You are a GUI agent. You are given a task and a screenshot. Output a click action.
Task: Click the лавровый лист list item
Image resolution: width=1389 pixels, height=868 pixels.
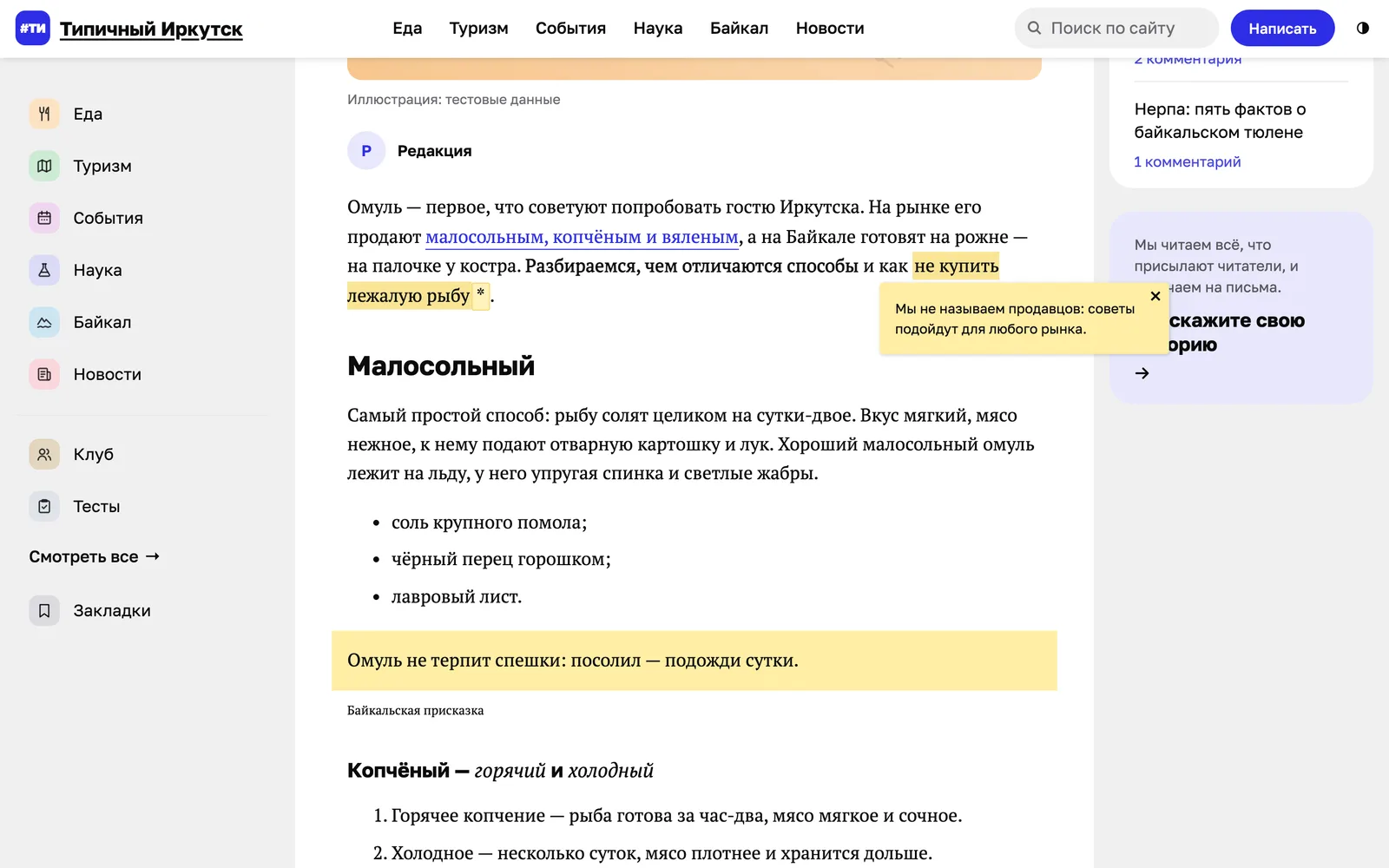[457, 596]
